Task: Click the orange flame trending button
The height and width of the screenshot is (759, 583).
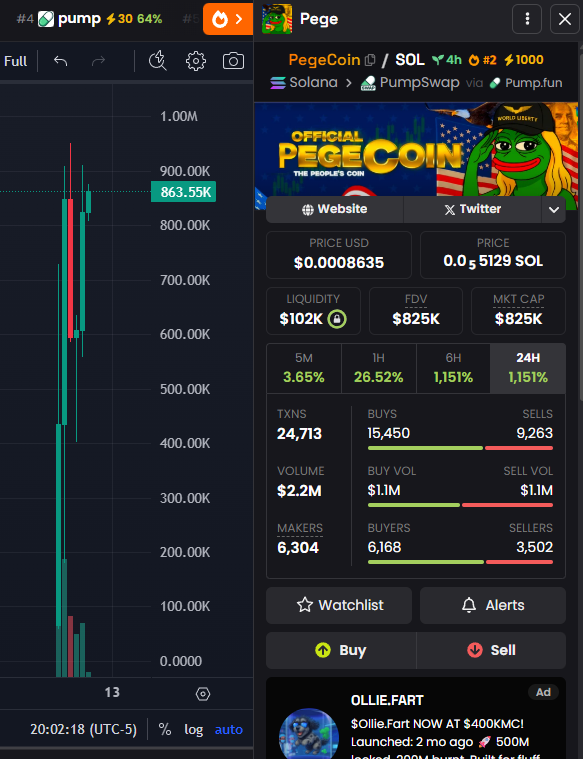Action: pyautogui.click(x=228, y=19)
